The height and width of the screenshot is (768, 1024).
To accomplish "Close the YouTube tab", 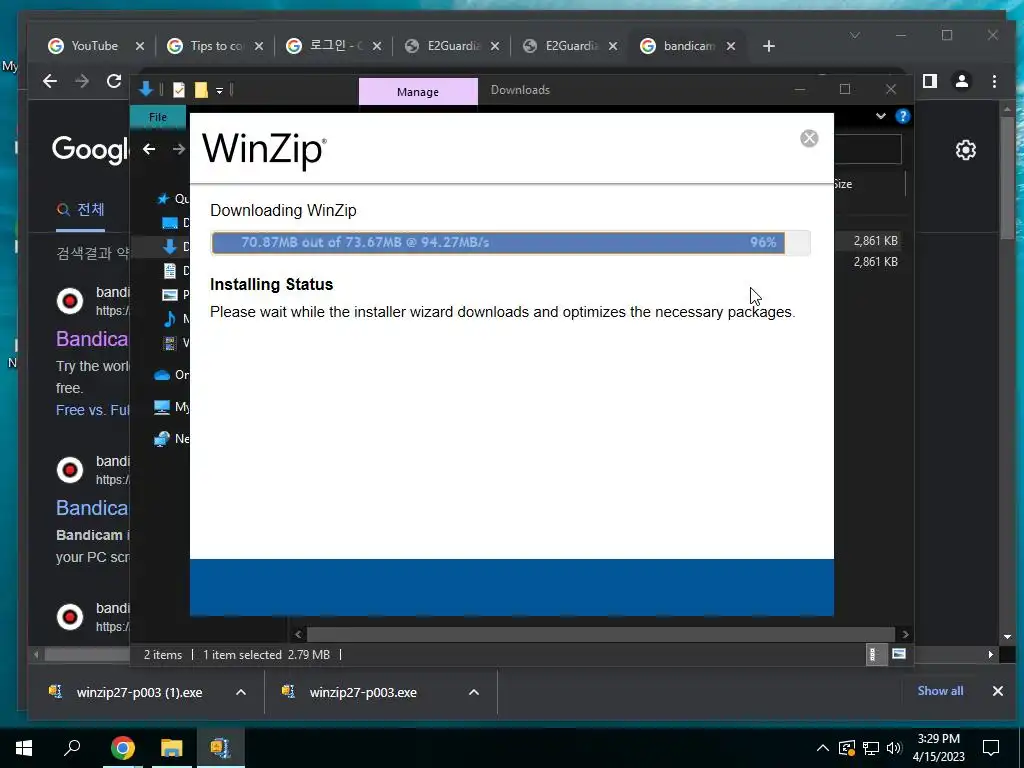I will [x=140, y=46].
